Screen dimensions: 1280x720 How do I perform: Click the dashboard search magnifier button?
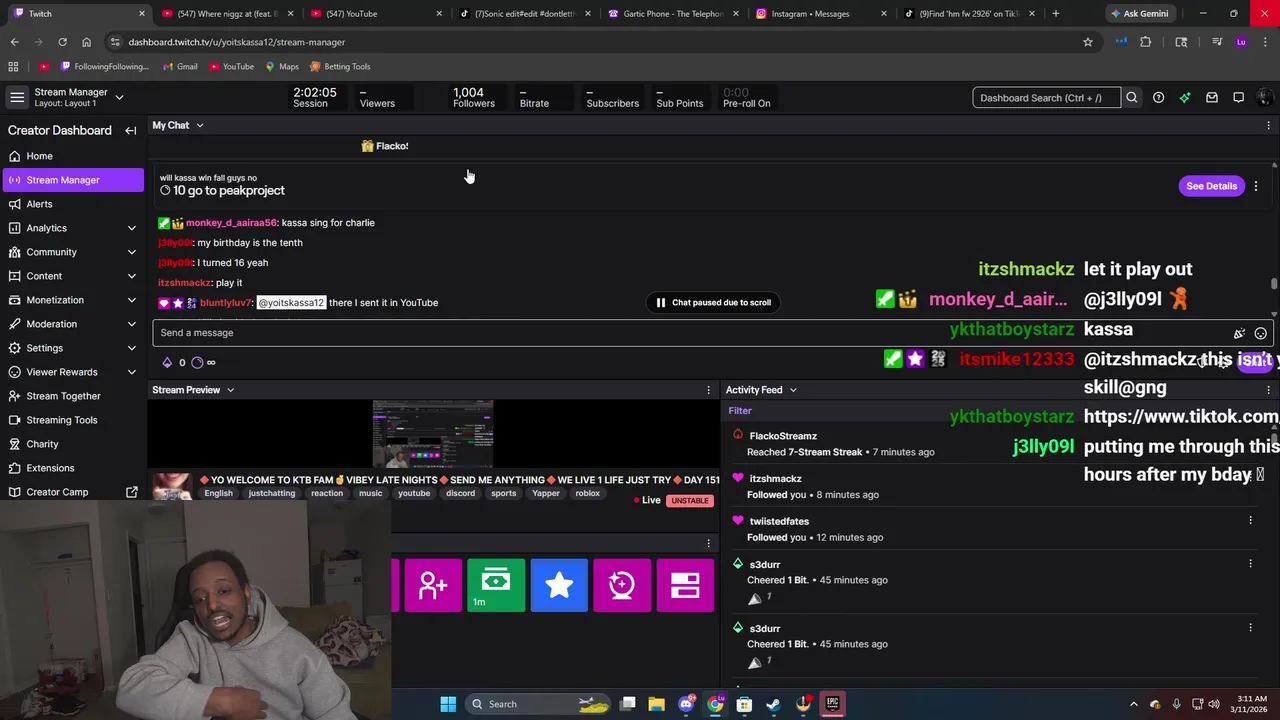(1132, 98)
